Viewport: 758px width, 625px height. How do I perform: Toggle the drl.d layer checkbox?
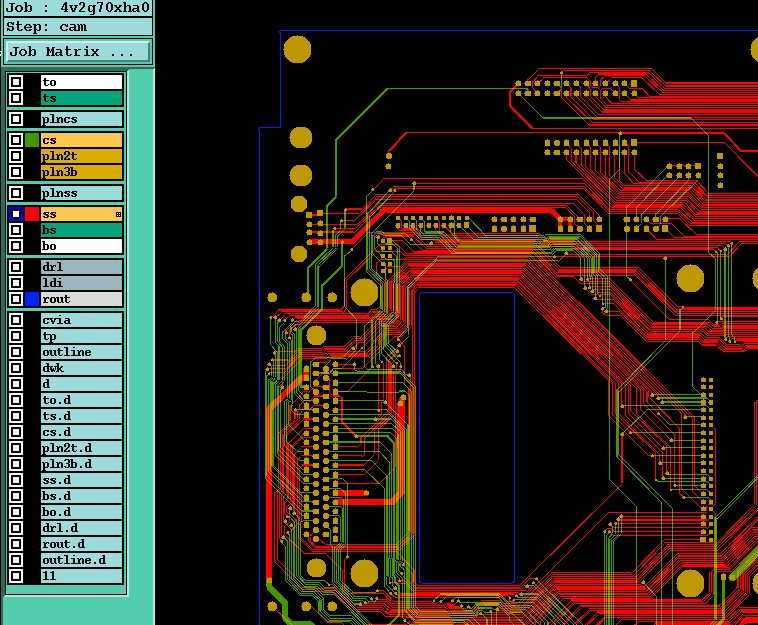(x=16, y=528)
